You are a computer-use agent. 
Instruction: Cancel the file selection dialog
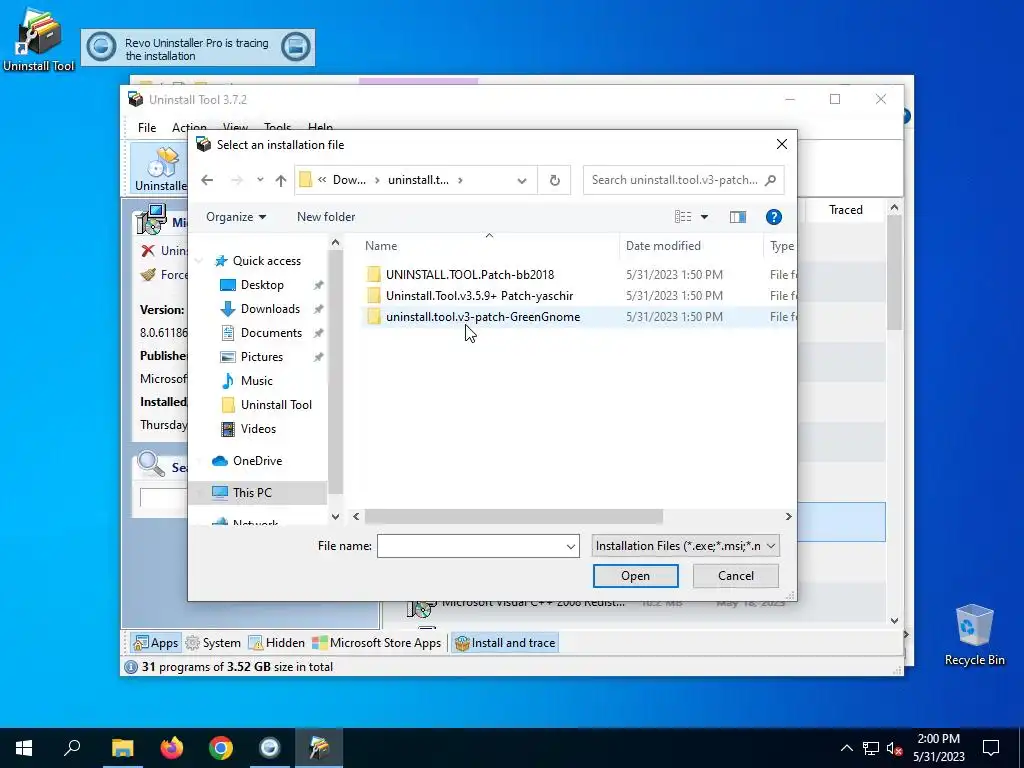point(735,576)
